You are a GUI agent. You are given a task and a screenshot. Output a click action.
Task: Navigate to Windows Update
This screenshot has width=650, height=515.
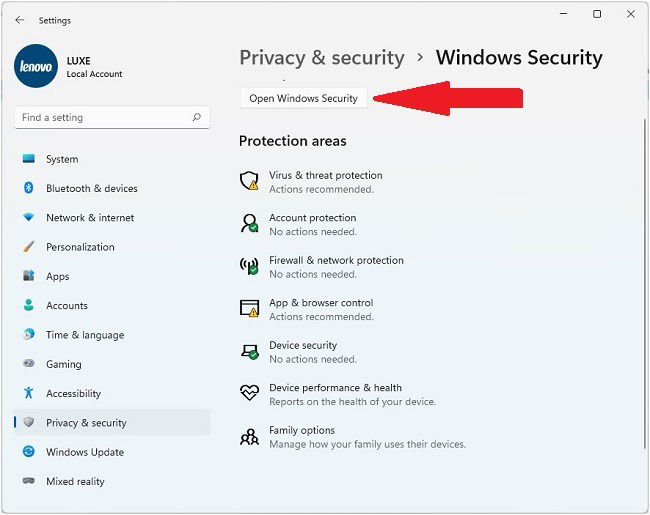(85, 452)
